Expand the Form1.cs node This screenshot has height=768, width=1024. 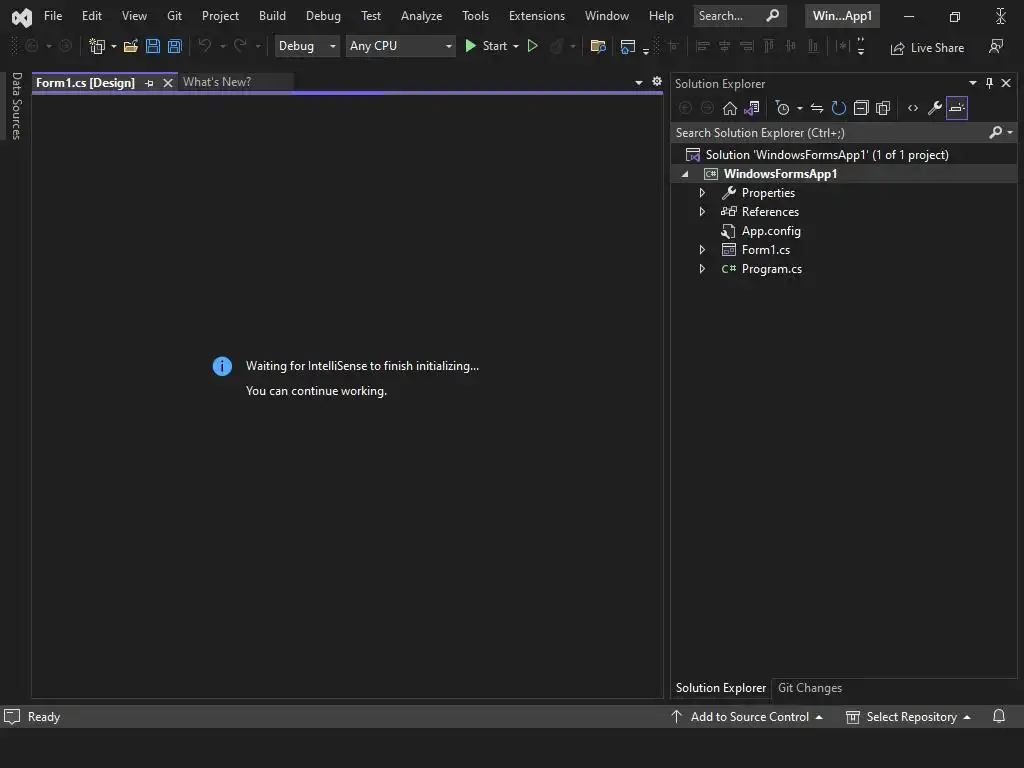click(702, 249)
